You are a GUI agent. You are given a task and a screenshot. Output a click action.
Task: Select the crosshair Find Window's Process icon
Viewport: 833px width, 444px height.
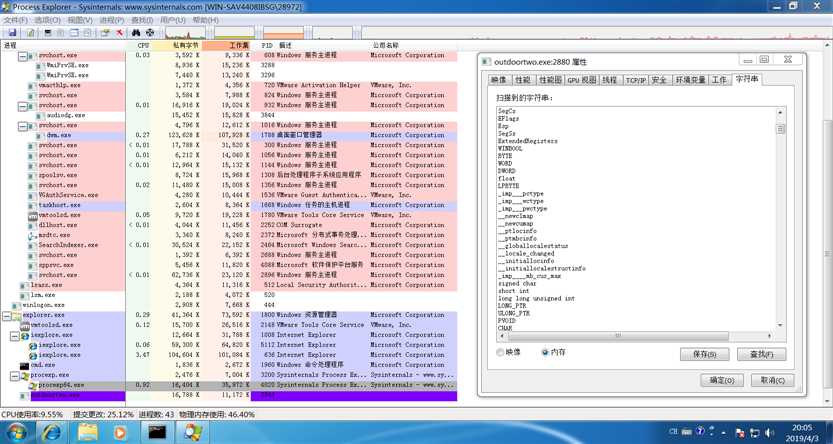(150, 33)
